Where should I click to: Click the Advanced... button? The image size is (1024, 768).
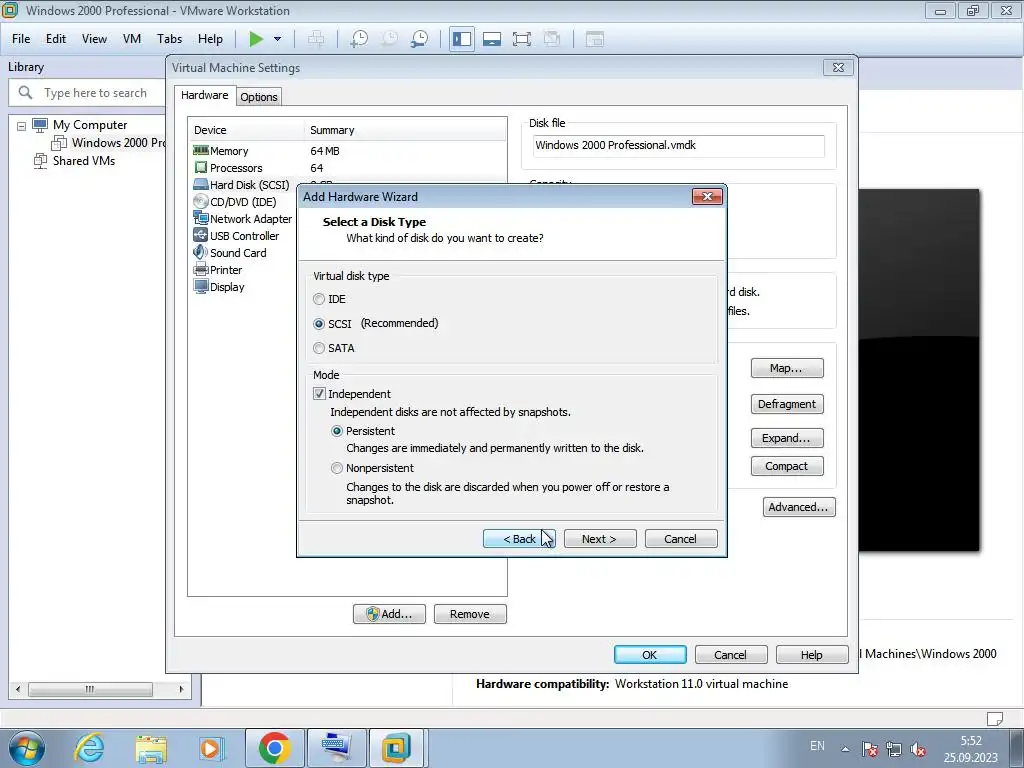click(799, 507)
